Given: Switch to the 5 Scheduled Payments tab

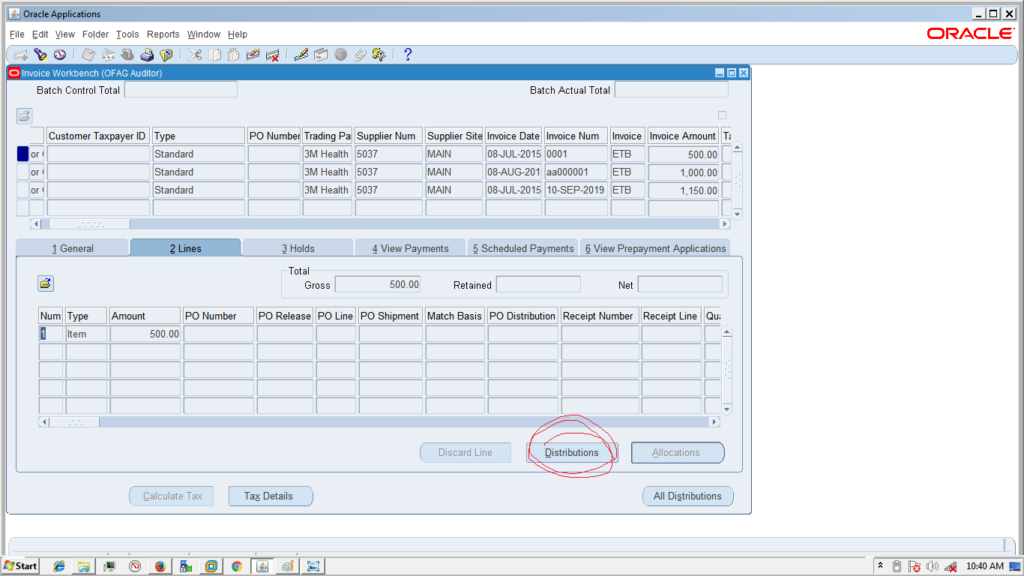Looking at the screenshot, I should [x=523, y=248].
